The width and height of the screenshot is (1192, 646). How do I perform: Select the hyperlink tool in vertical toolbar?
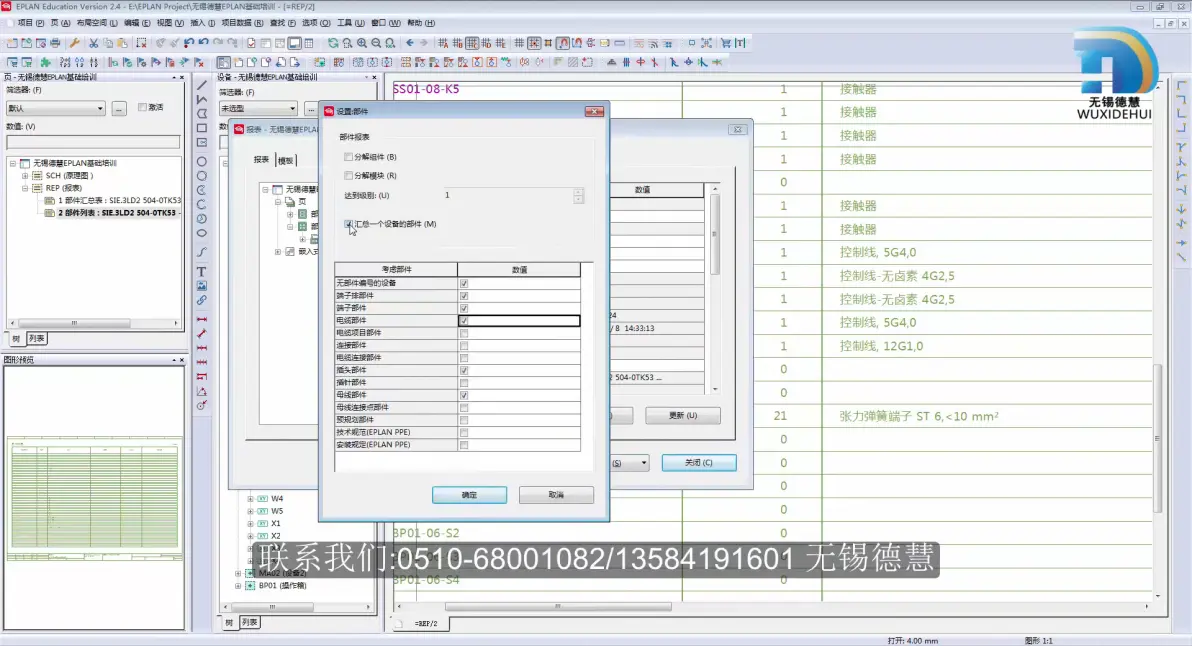click(x=201, y=300)
